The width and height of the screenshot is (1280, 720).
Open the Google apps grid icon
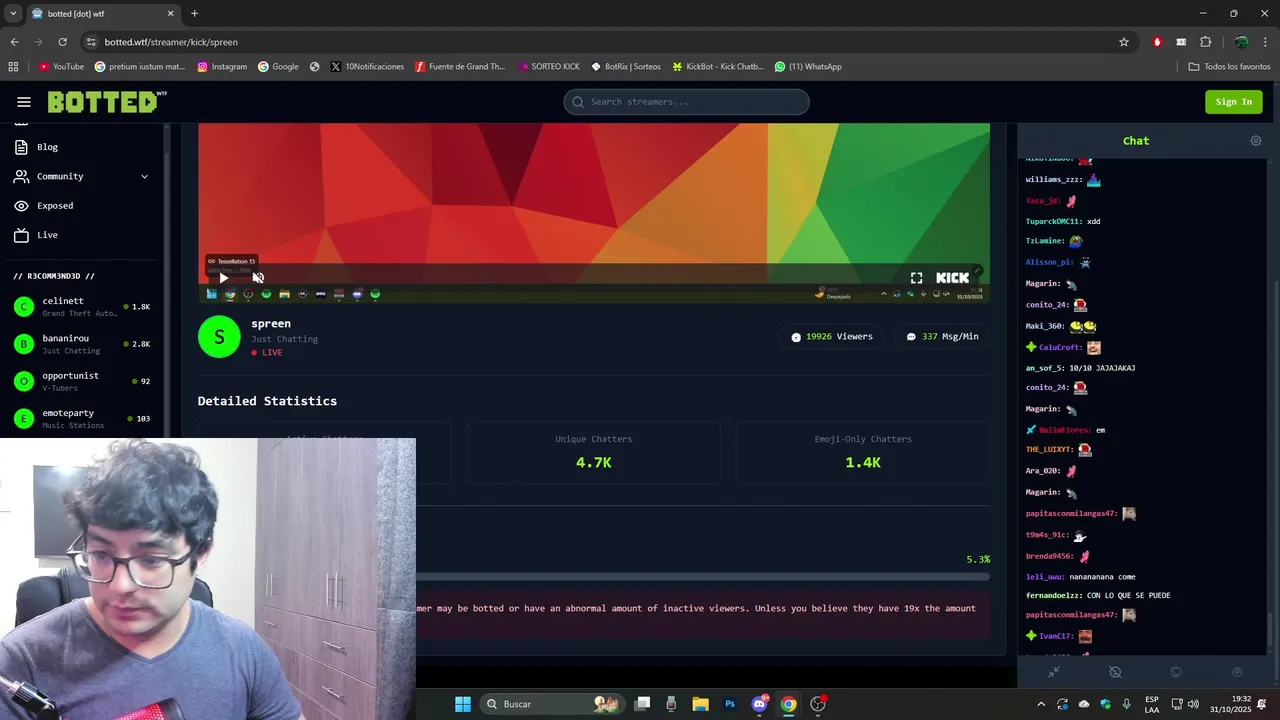click(13, 67)
